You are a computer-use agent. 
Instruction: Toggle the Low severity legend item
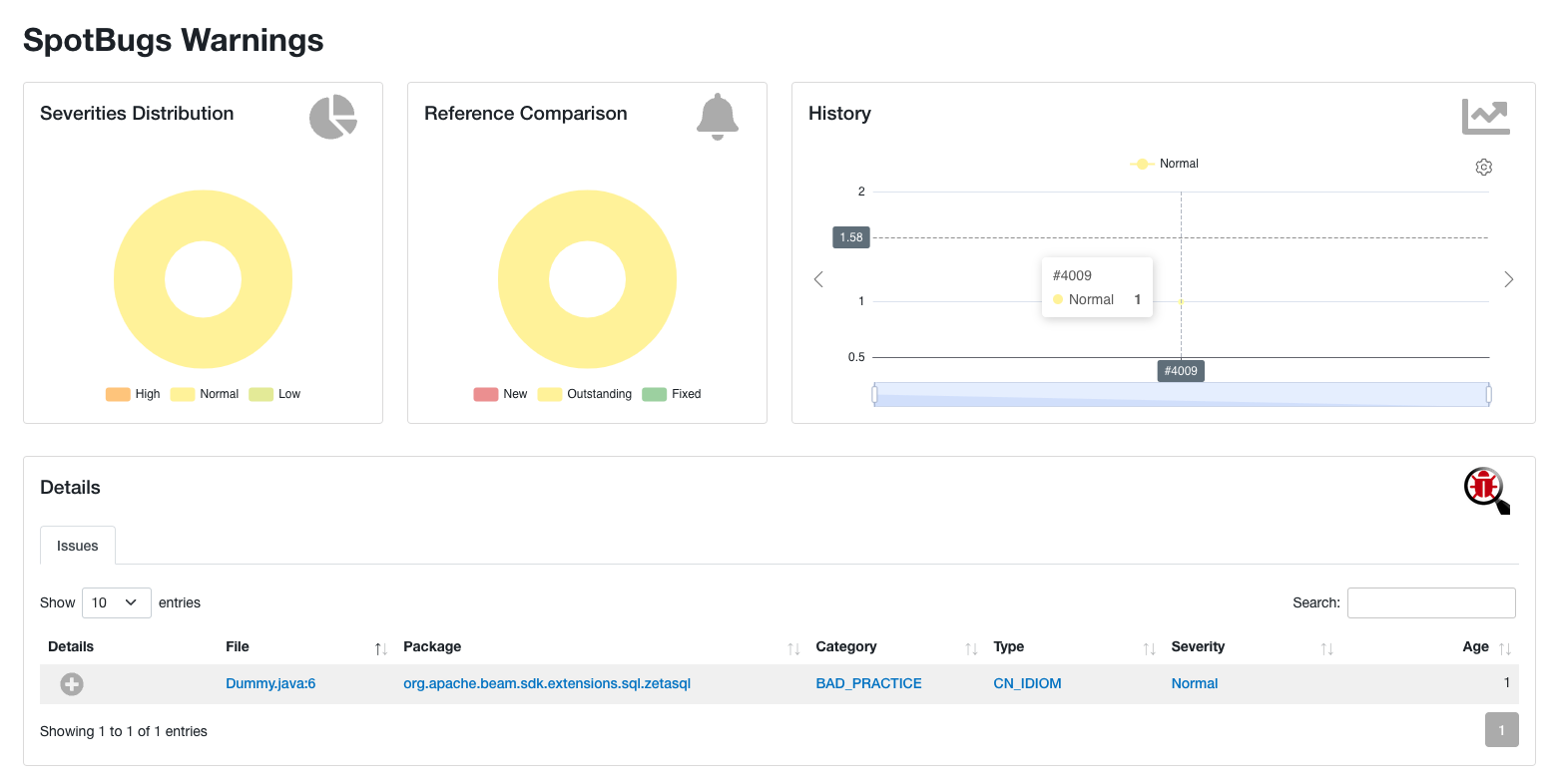pyautogui.click(x=274, y=394)
